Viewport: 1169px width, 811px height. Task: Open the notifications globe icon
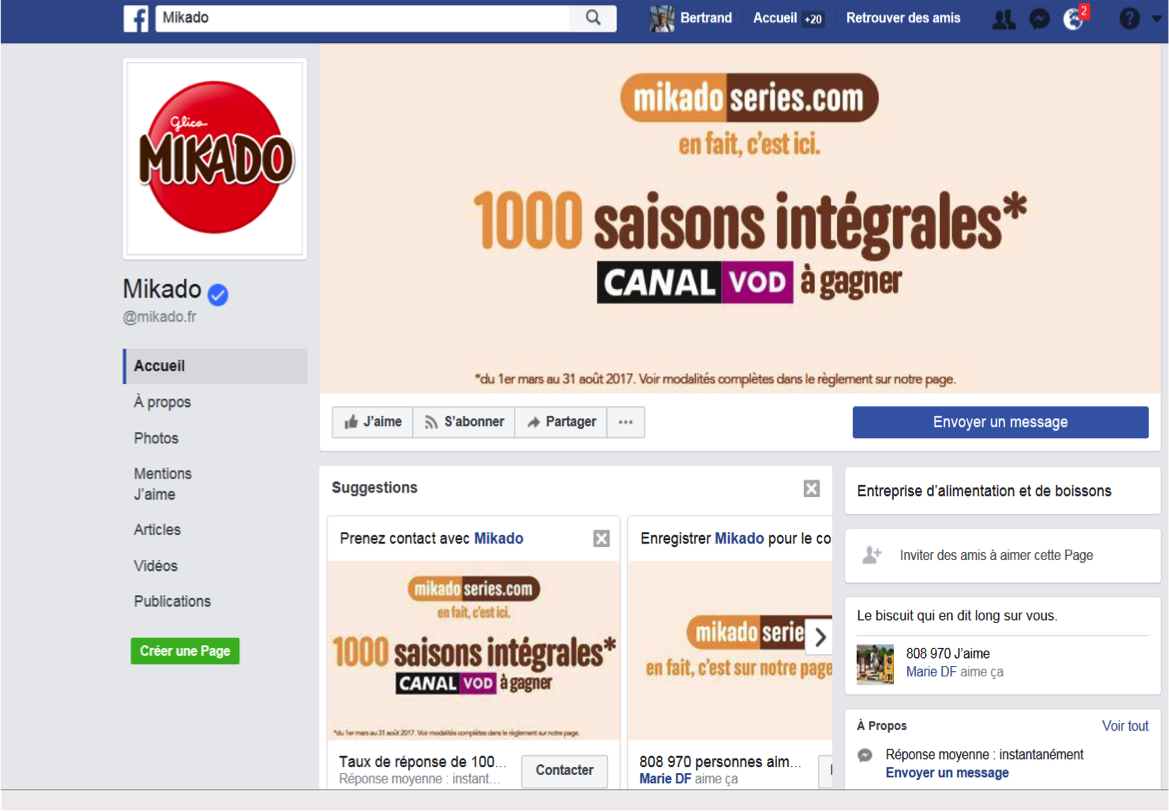[x=1074, y=19]
